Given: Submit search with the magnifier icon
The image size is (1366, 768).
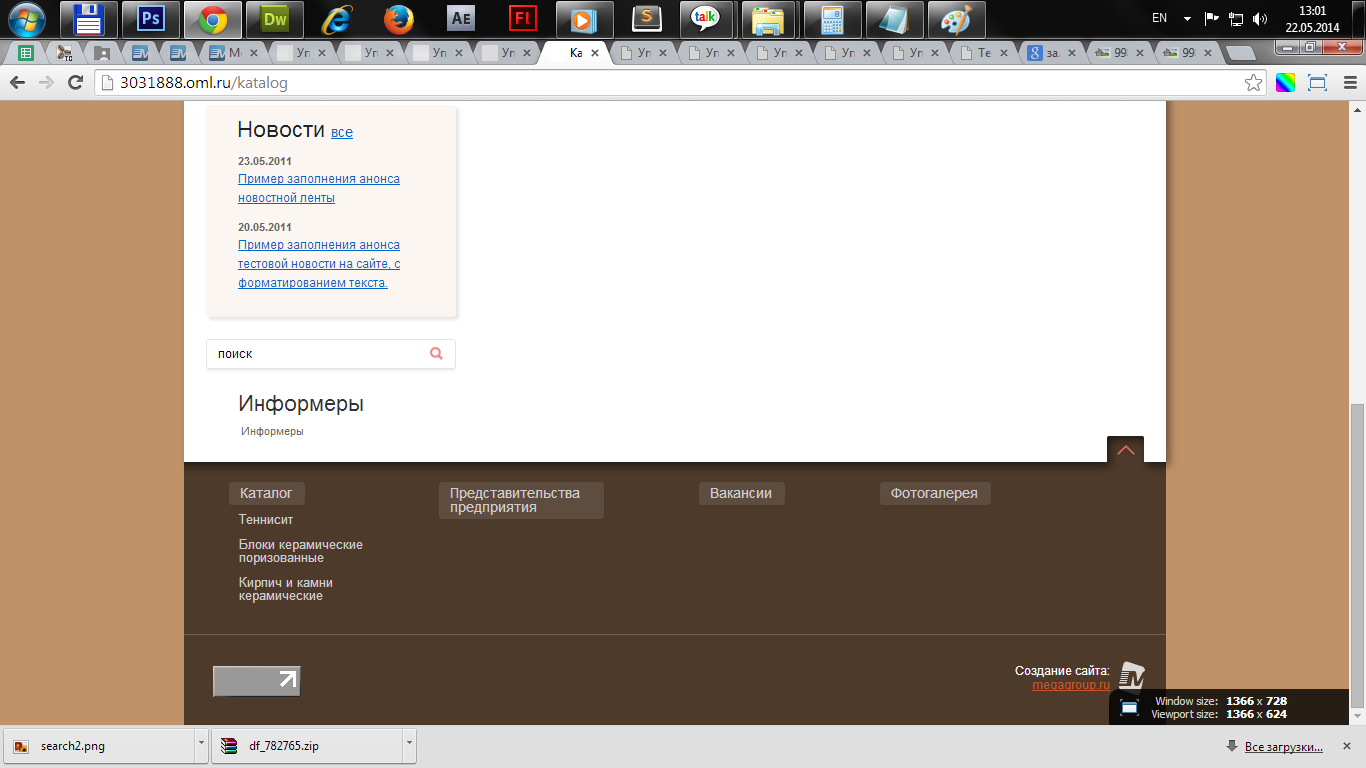Looking at the screenshot, I should pos(436,353).
